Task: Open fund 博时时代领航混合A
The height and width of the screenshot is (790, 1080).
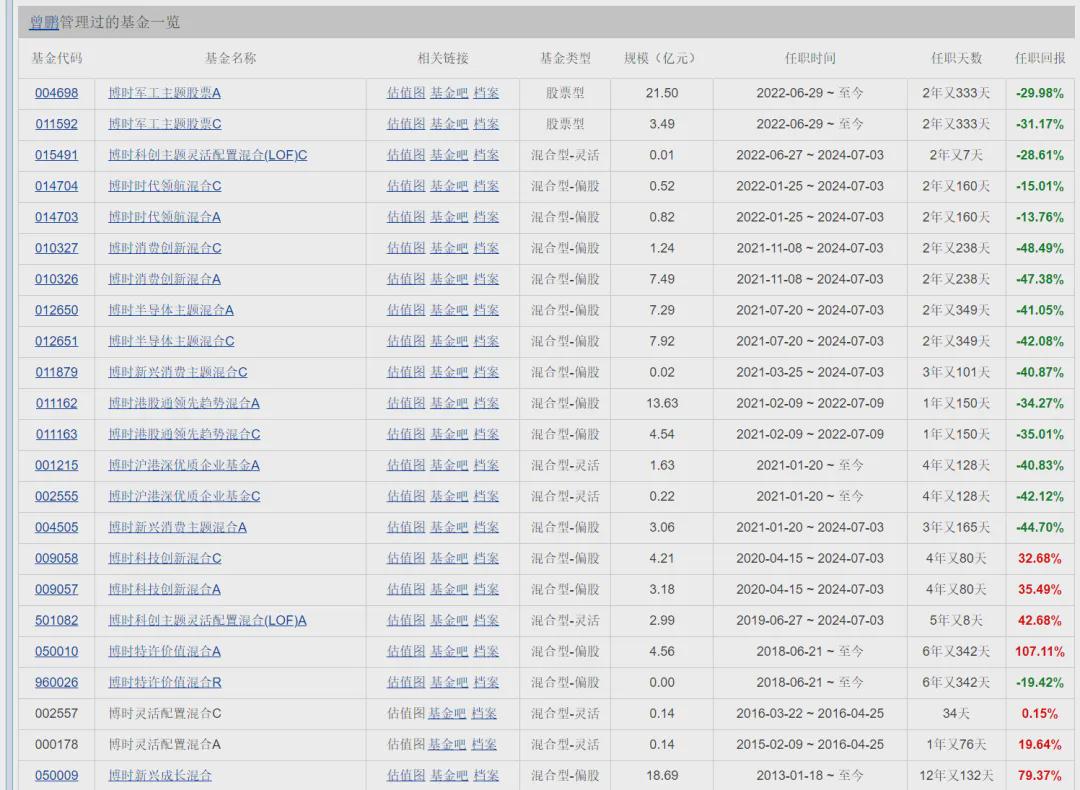Action: tap(165, 217)
